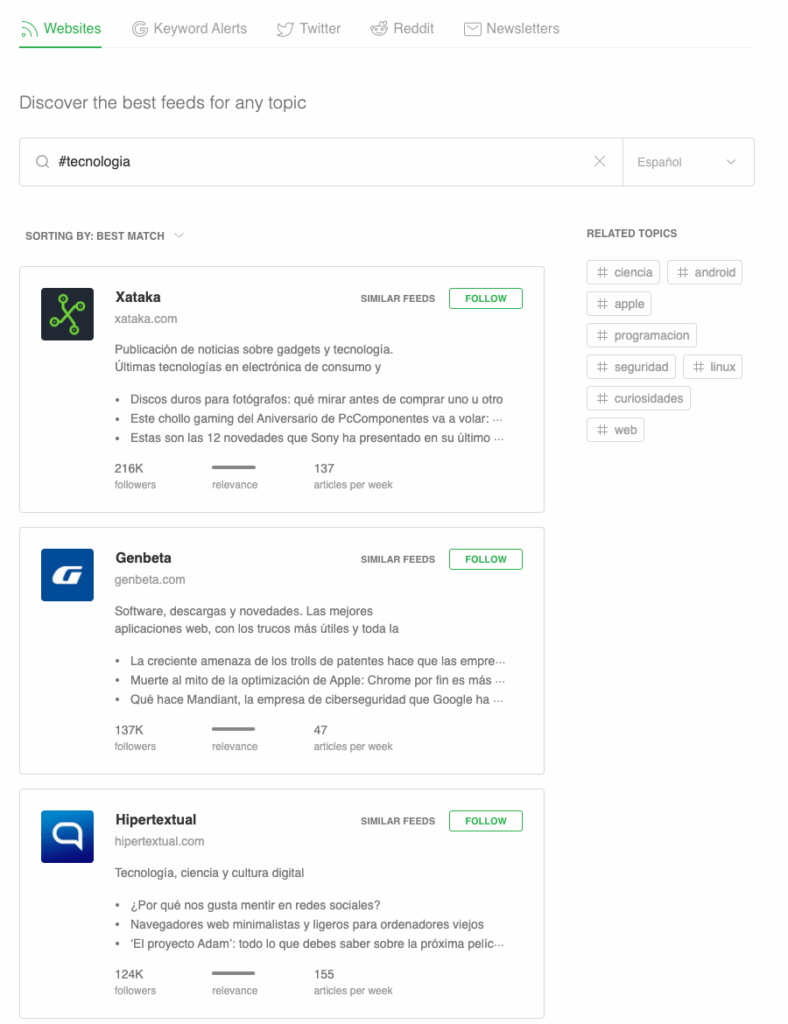Select the seguridad related topic
Viewport: 788px width, 1024px height.
click(631, 366)
